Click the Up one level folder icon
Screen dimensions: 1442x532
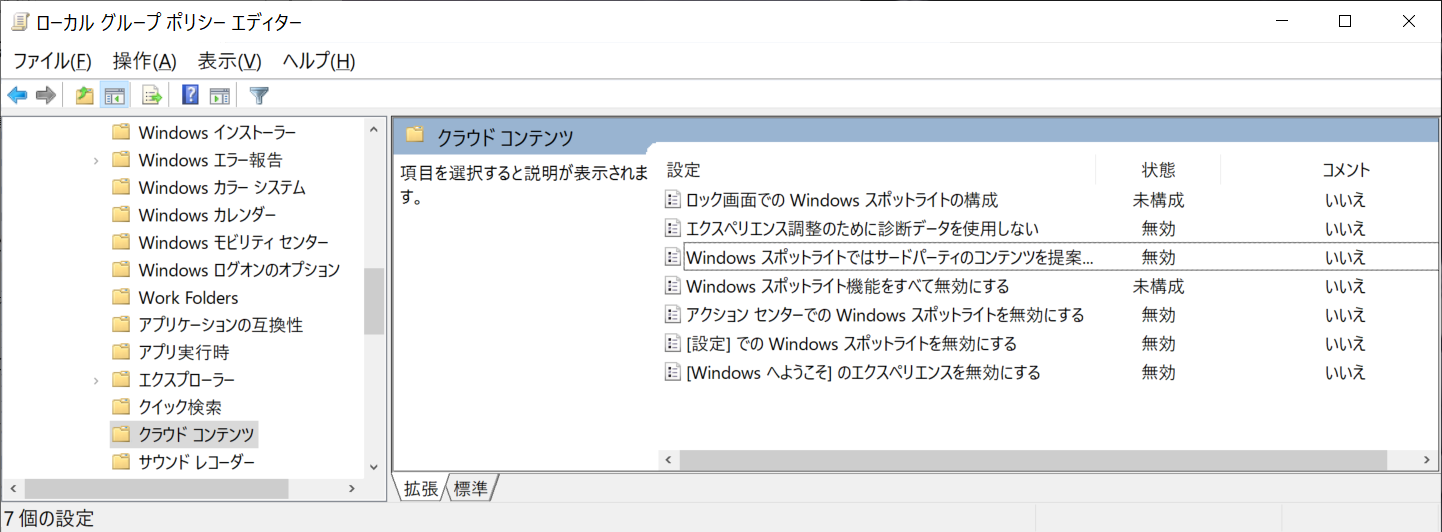pos(85,96)
